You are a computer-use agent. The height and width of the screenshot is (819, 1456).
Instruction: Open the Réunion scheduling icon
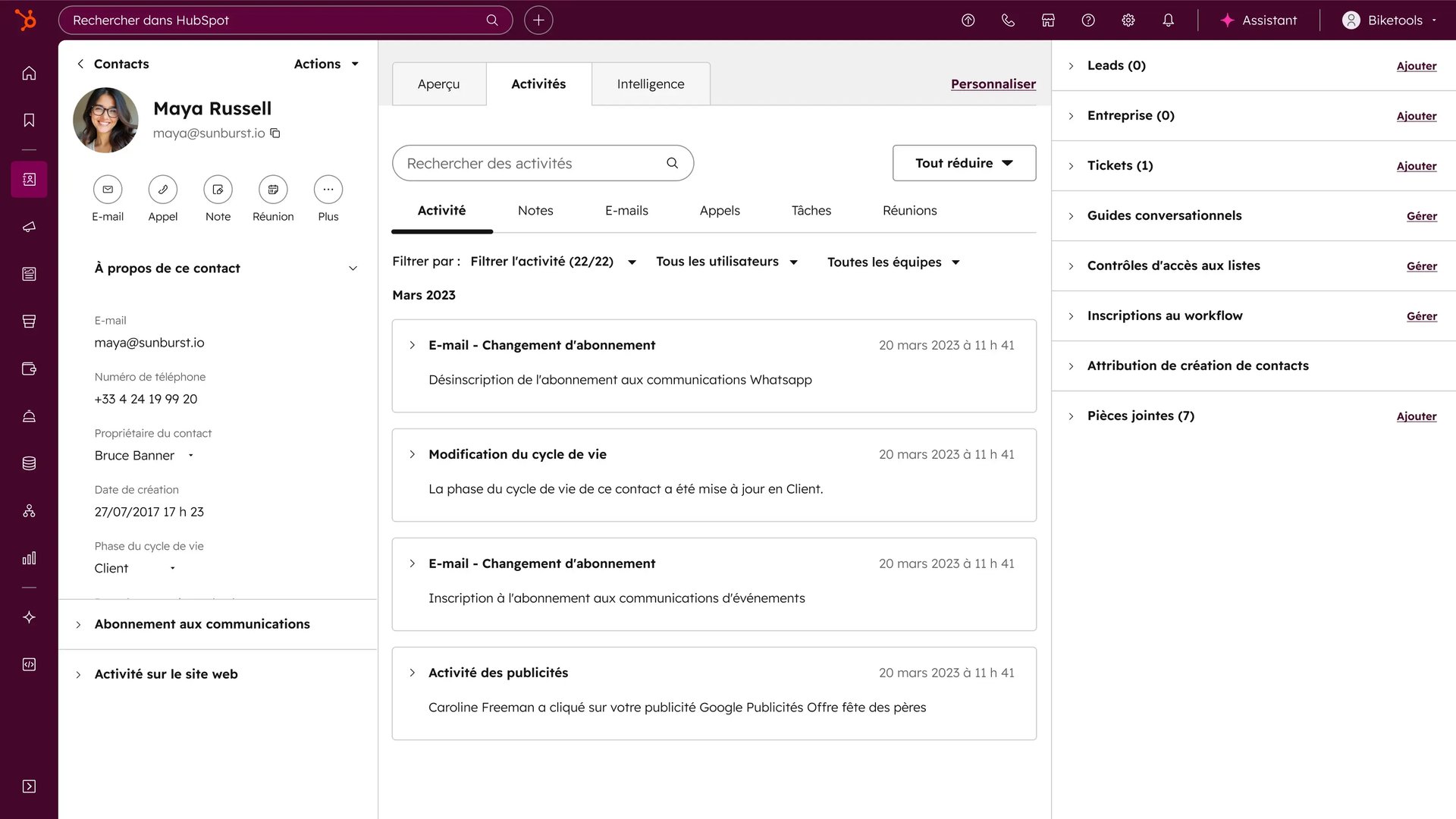click(x=273, y=190)
